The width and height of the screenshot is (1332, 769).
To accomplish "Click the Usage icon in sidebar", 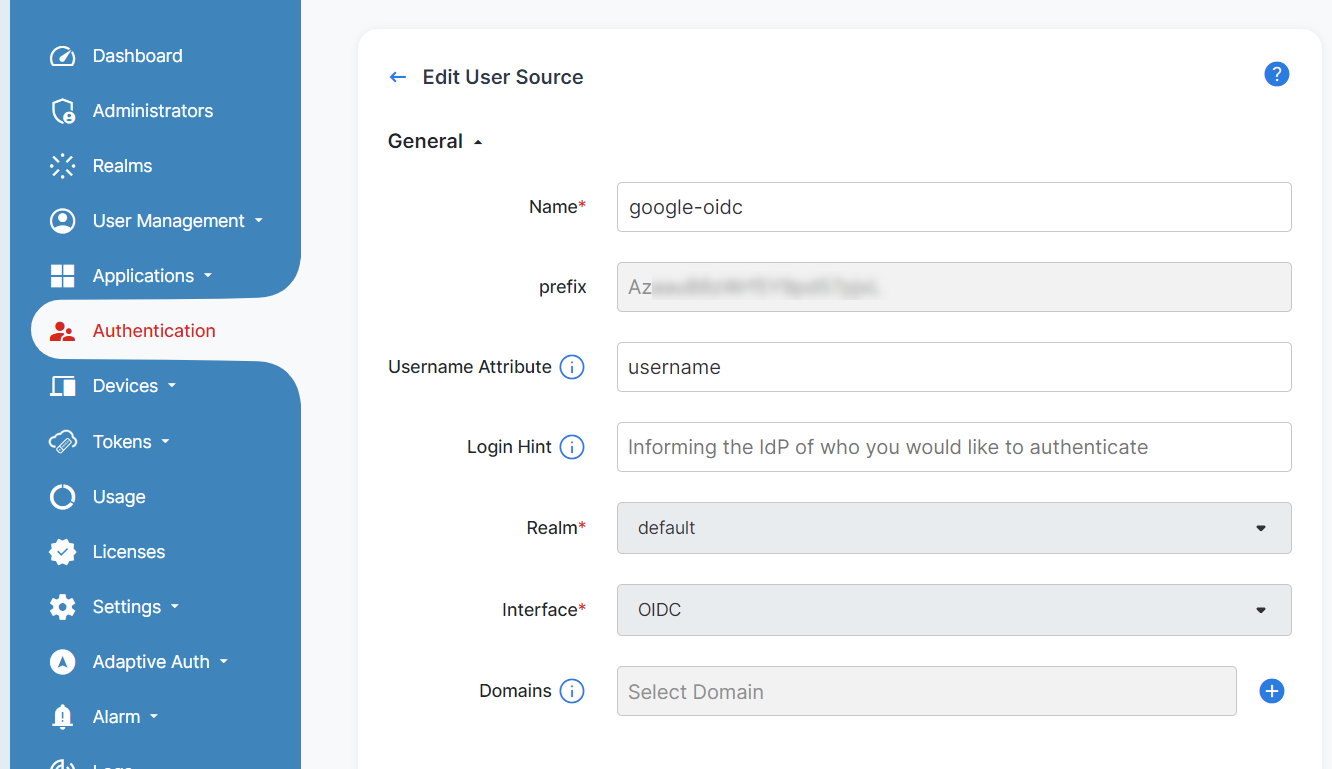I will pyautogui.click(x=62, y=496).
